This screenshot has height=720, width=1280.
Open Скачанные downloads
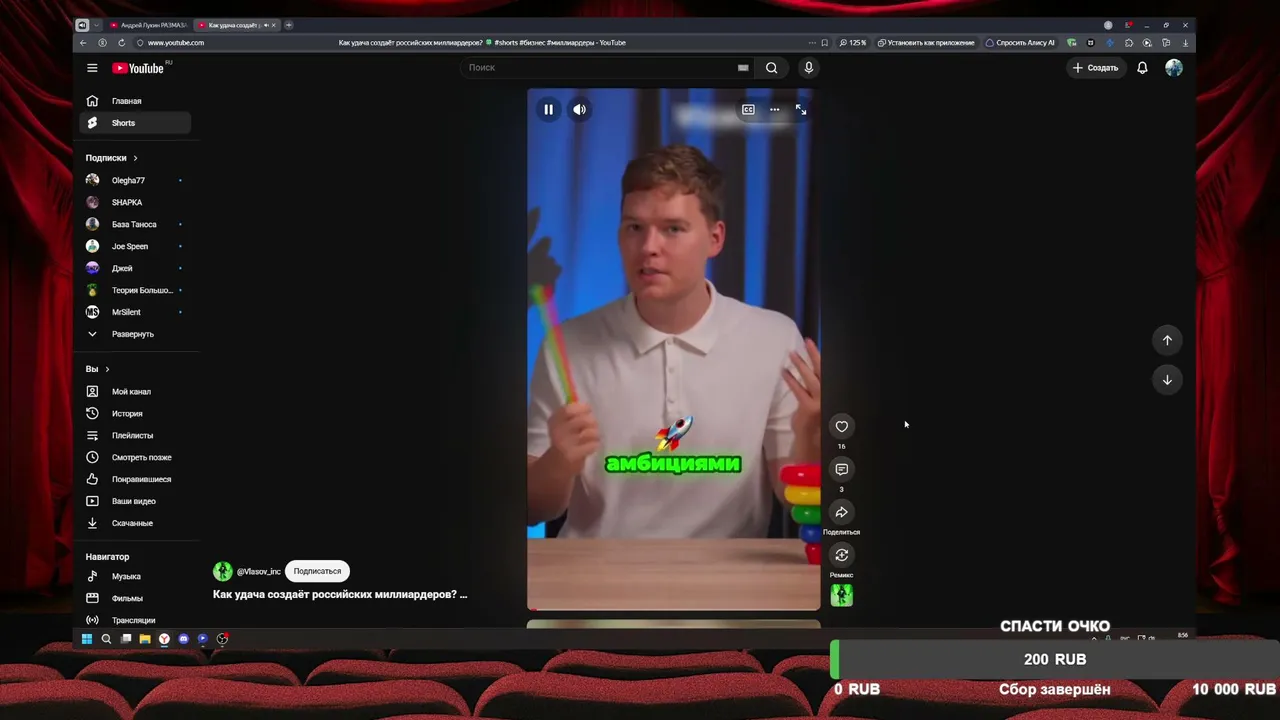pos(136,524)
